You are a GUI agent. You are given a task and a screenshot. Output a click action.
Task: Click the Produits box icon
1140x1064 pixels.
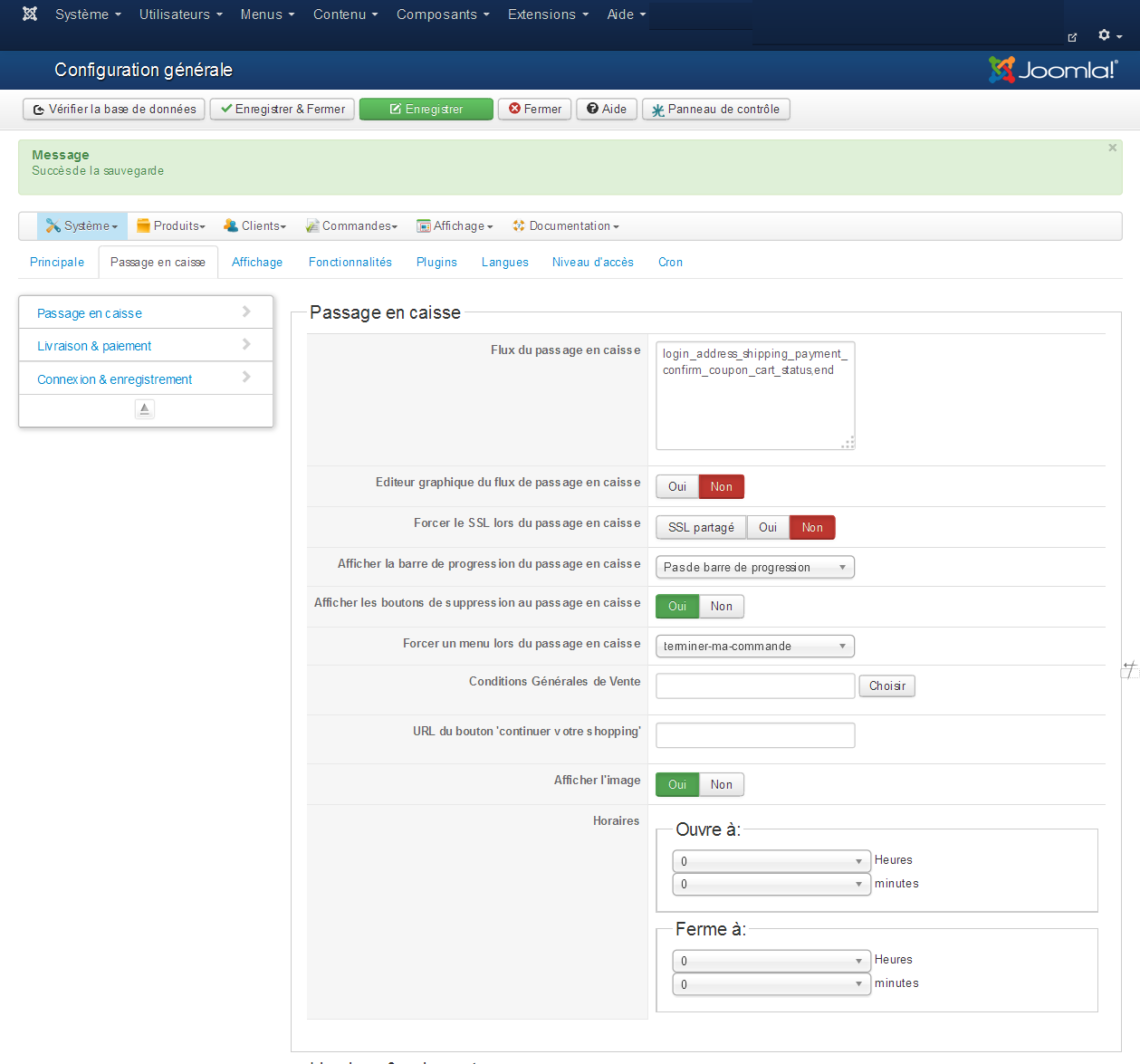click(143, 225)
